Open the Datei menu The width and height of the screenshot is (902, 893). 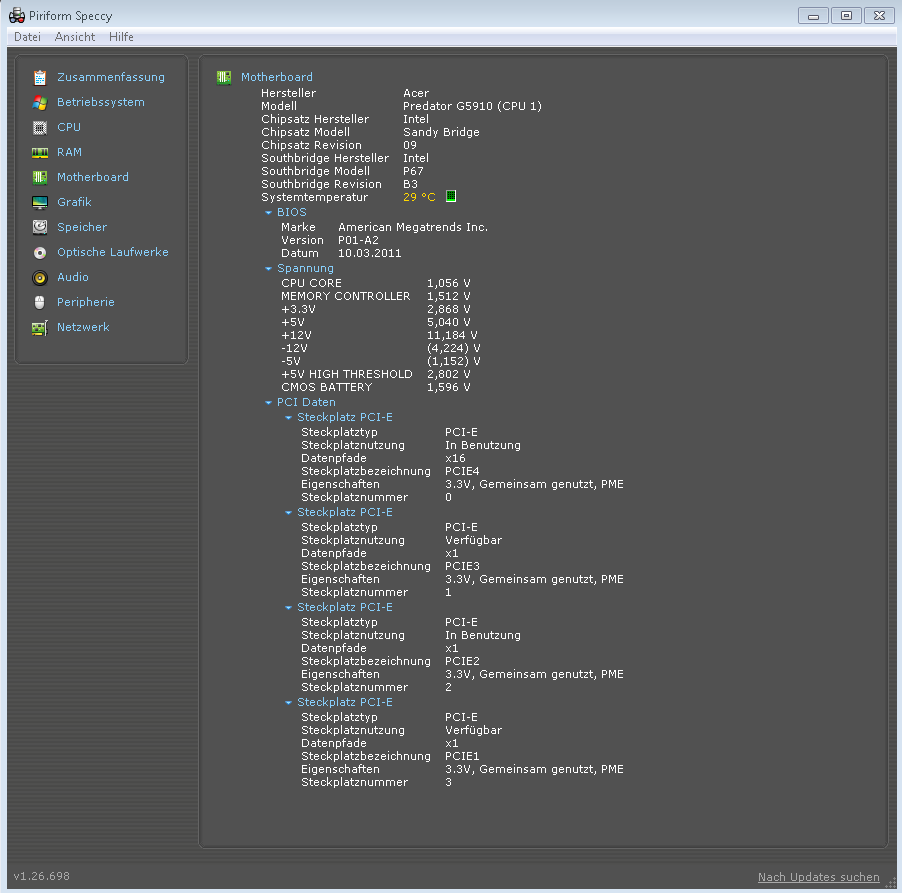click(27, 37)
